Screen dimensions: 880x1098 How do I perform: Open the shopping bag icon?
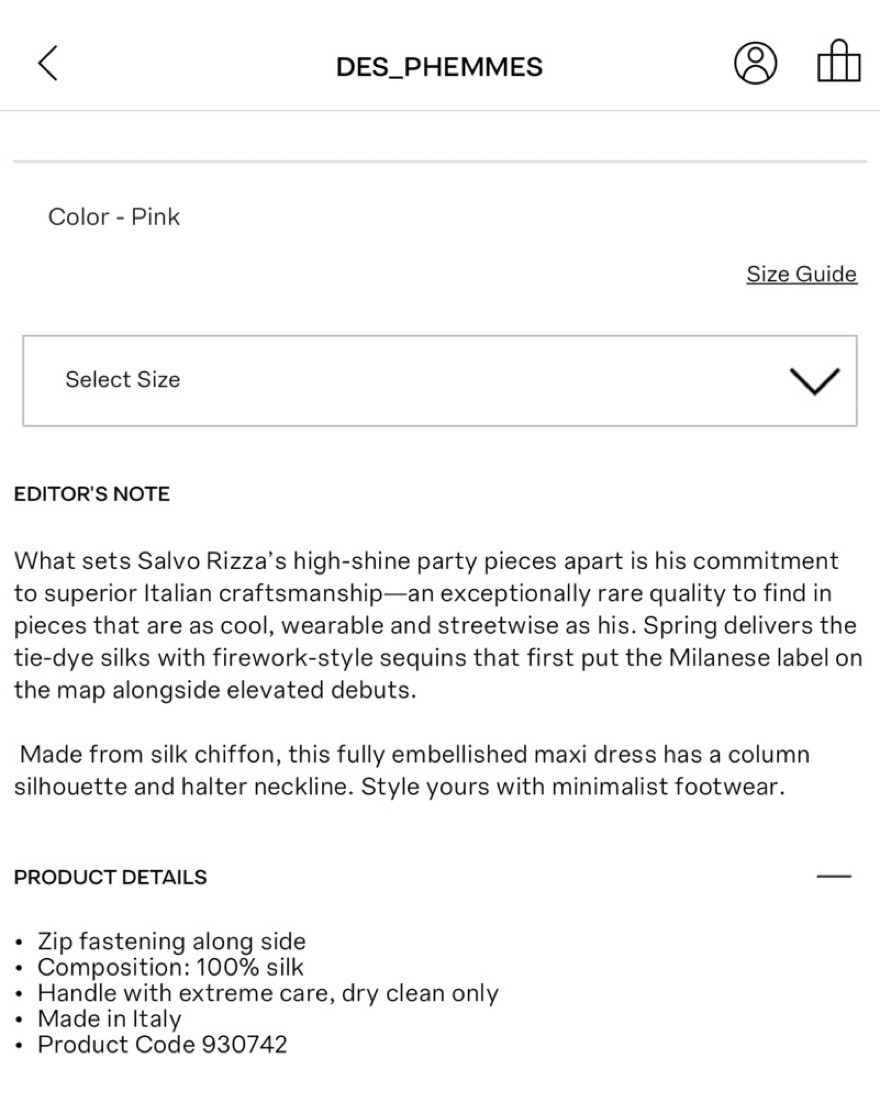click(839, 62)
